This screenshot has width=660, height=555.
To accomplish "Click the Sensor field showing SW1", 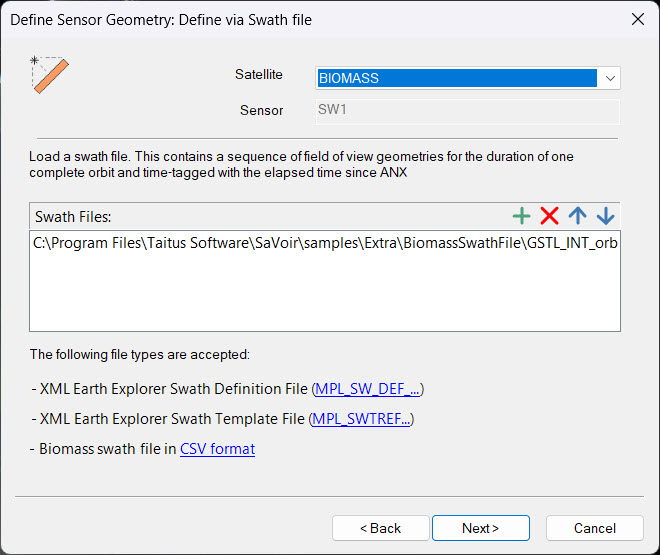I will coord(467,110).
